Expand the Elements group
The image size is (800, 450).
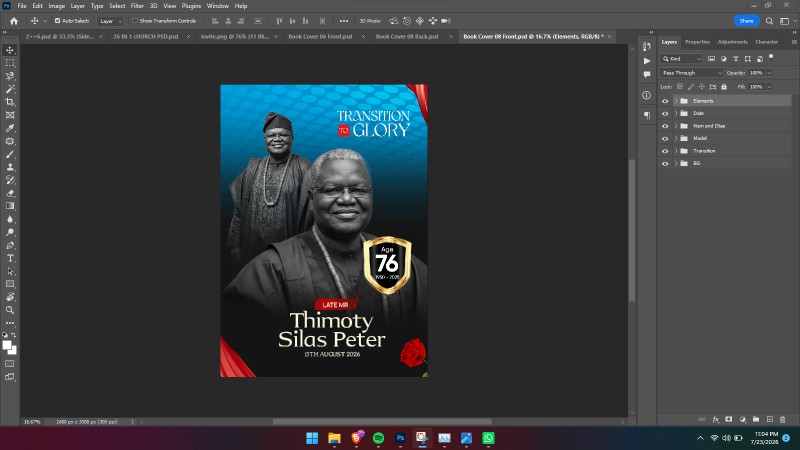click(676, 101)
